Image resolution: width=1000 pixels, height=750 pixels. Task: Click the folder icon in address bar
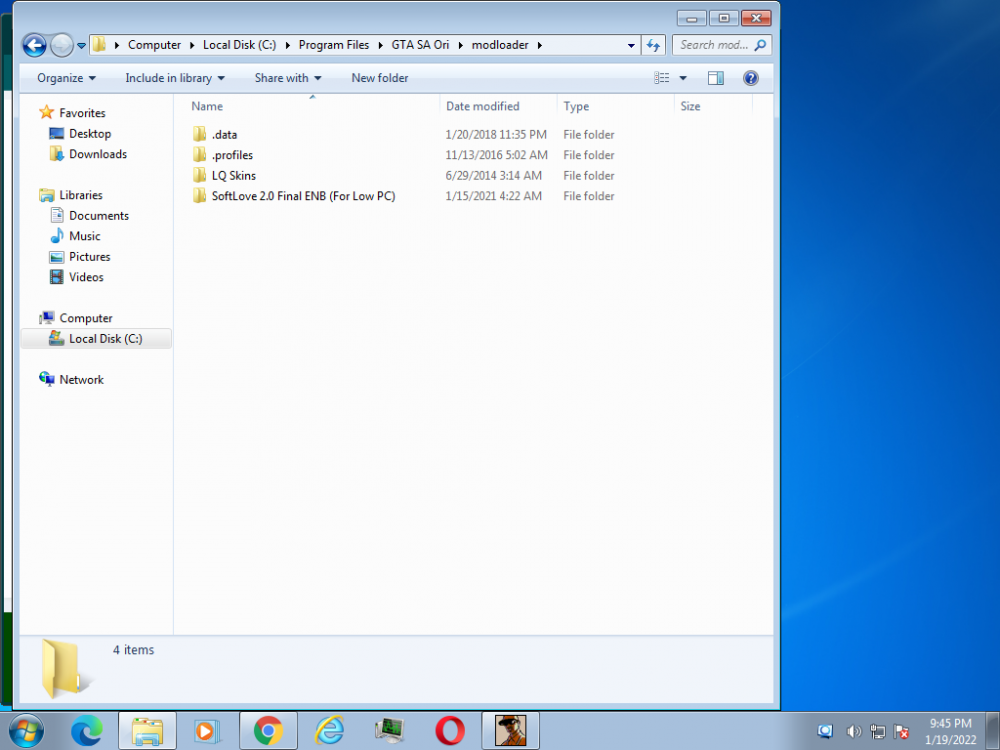[99, 45]
